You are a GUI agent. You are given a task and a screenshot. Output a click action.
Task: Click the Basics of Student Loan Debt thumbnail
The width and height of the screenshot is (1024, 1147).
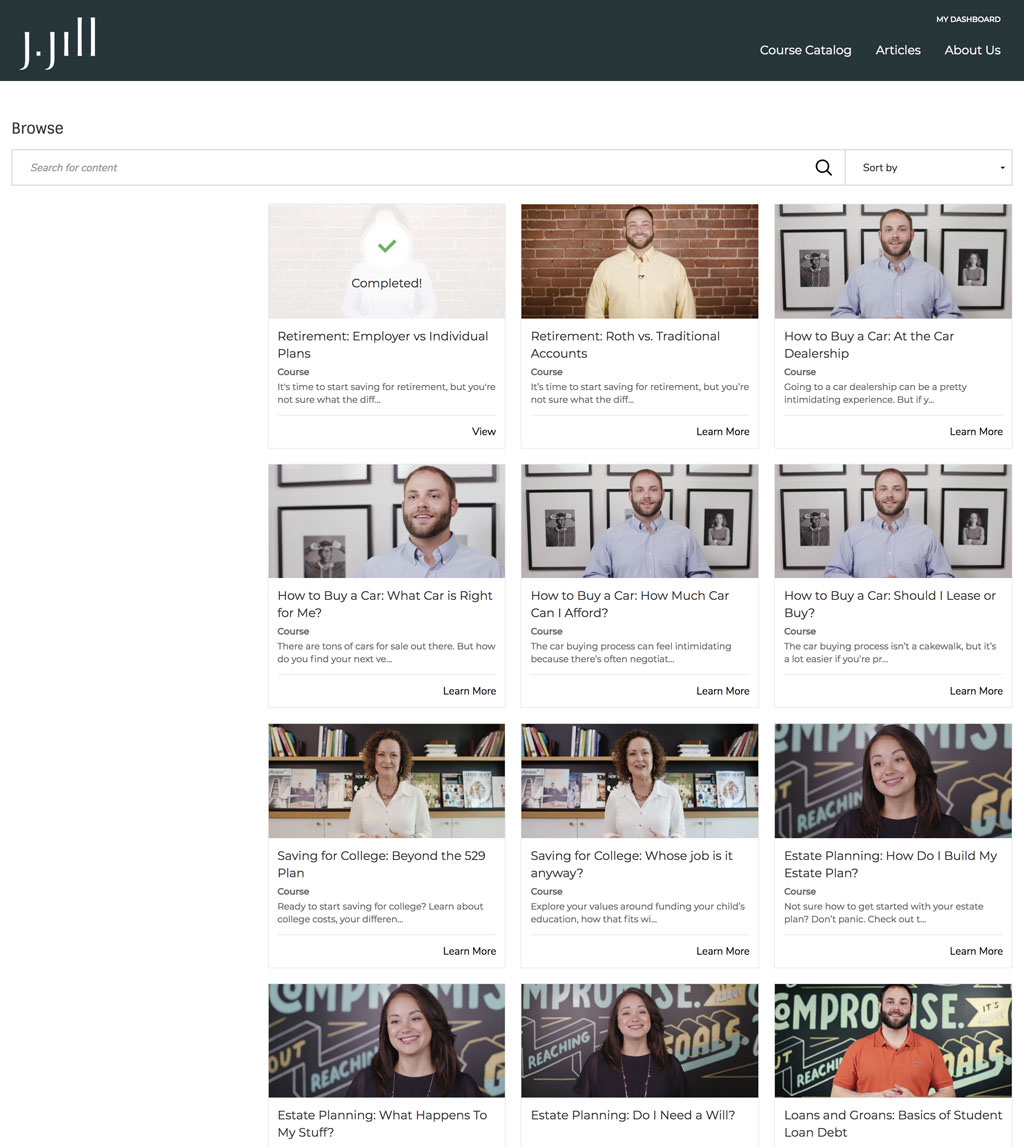pos(893,1040)
